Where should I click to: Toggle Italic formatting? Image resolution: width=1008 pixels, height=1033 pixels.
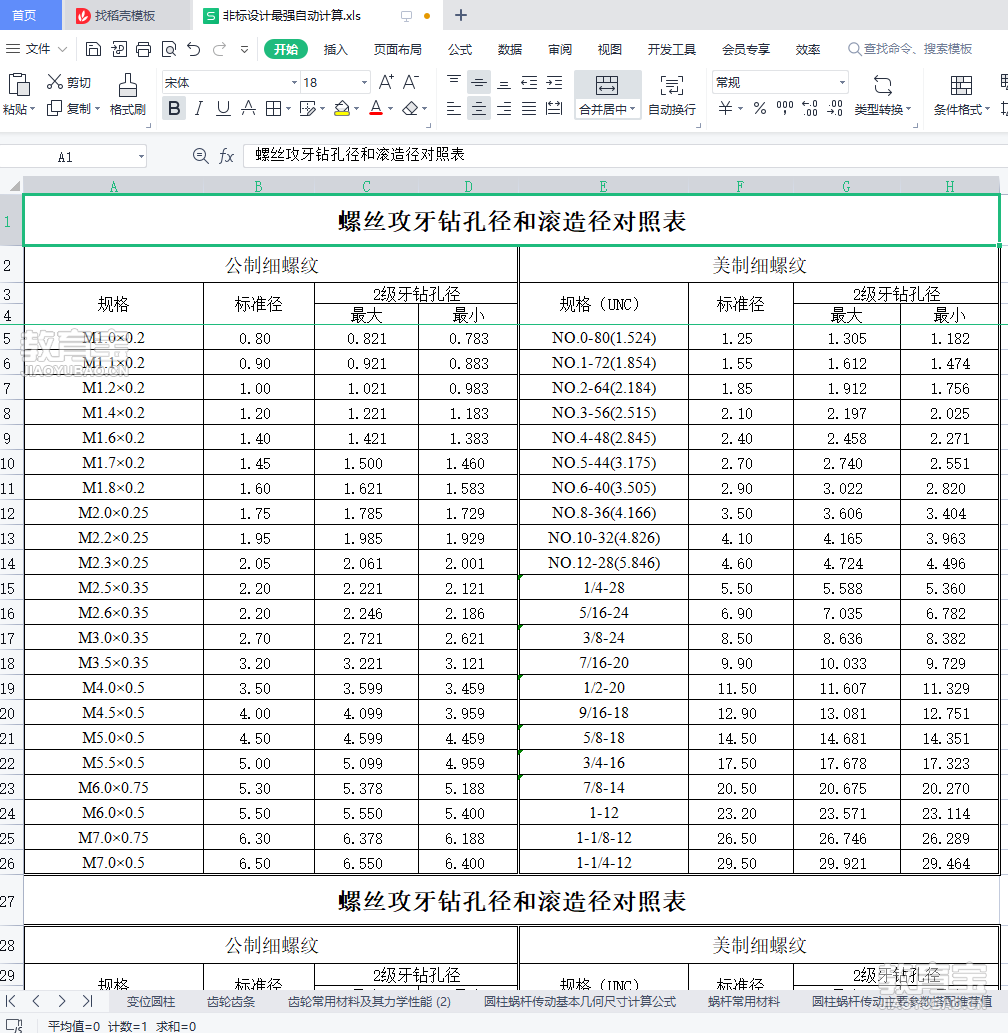199,108
